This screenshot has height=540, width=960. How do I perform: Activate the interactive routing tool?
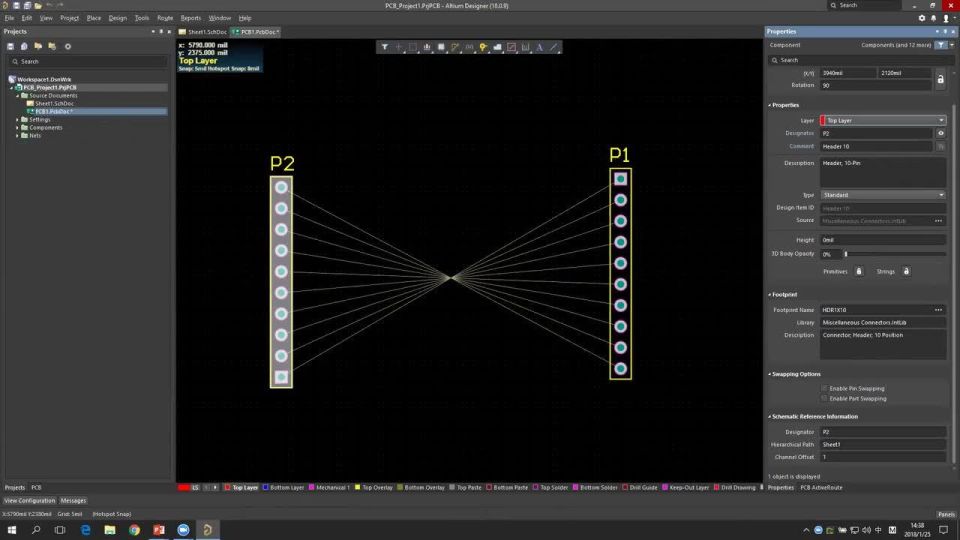pos(455,47)
